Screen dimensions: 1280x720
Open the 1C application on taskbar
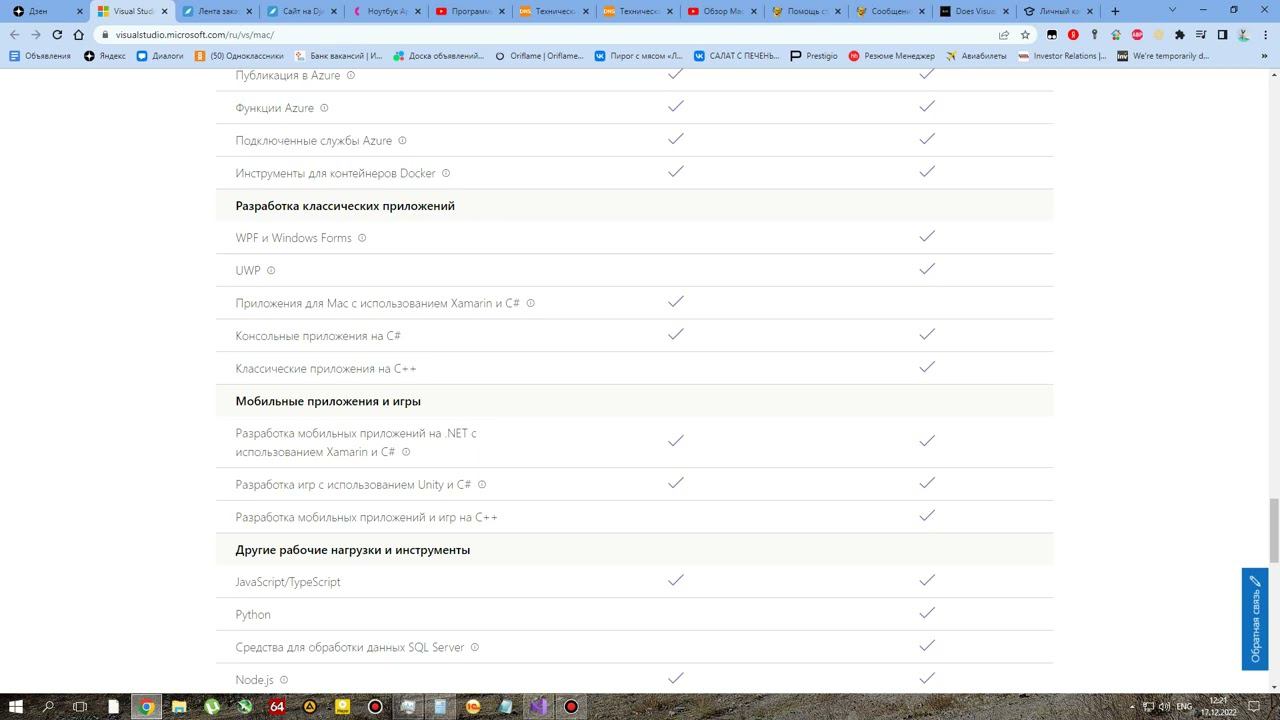[x=473, y=706]
